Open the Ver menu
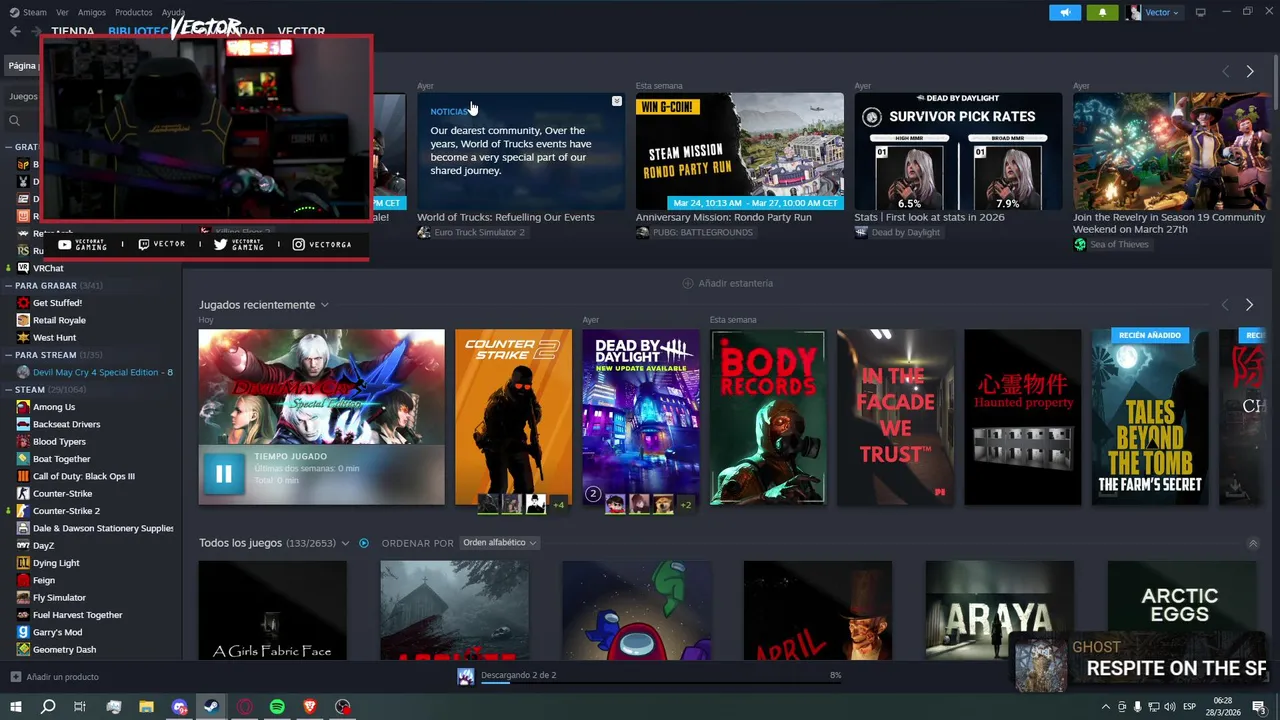This screenshot has width=1280, height=720. point(62,12)
